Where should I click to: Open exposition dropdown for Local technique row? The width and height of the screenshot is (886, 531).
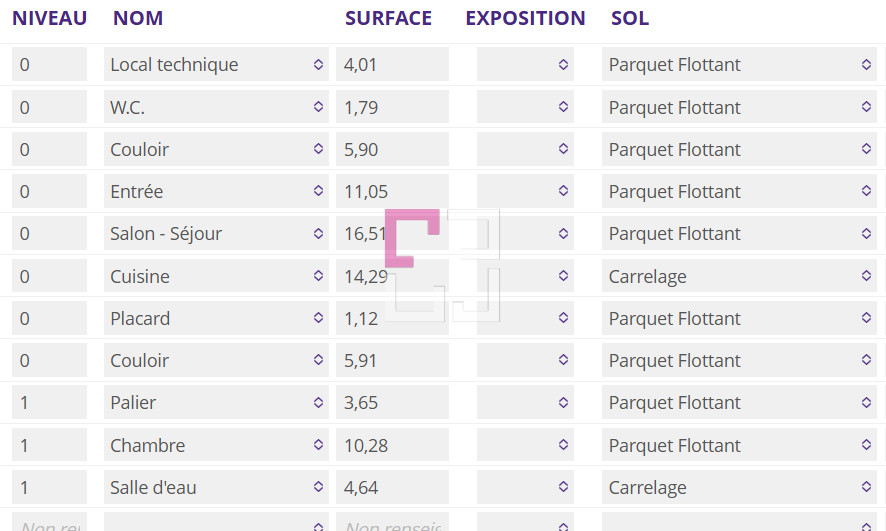525,64
